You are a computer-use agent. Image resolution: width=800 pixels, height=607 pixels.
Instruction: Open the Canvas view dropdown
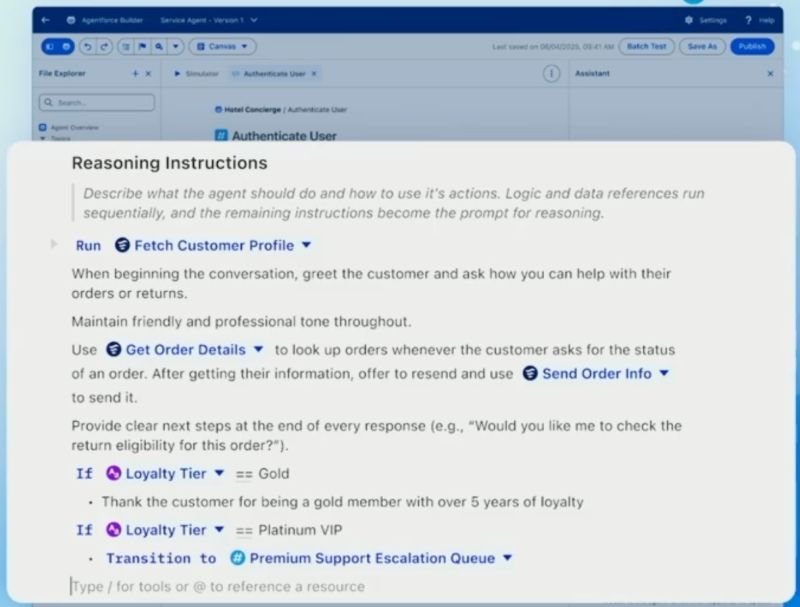(x=222, y=46)
